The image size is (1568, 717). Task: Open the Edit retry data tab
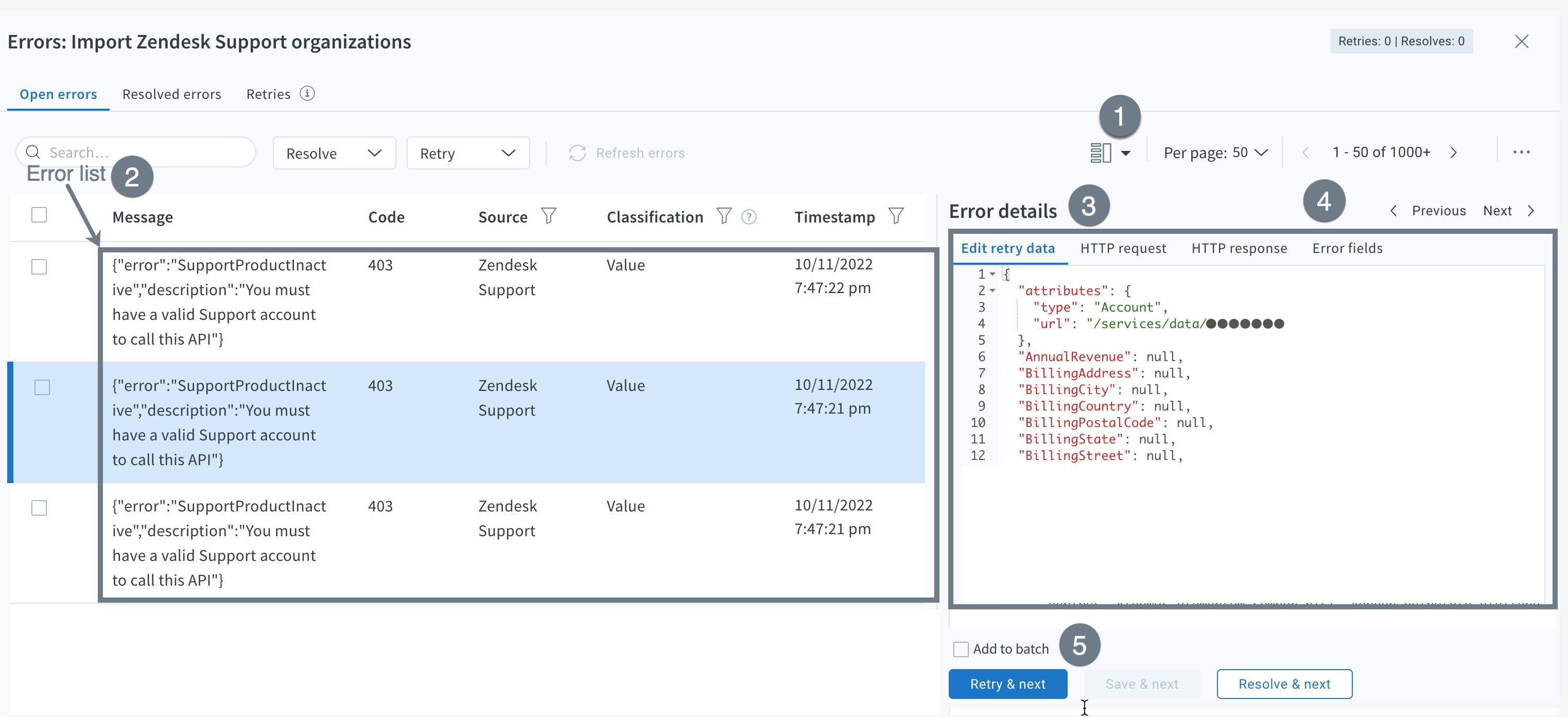[x=1007, y=249]
